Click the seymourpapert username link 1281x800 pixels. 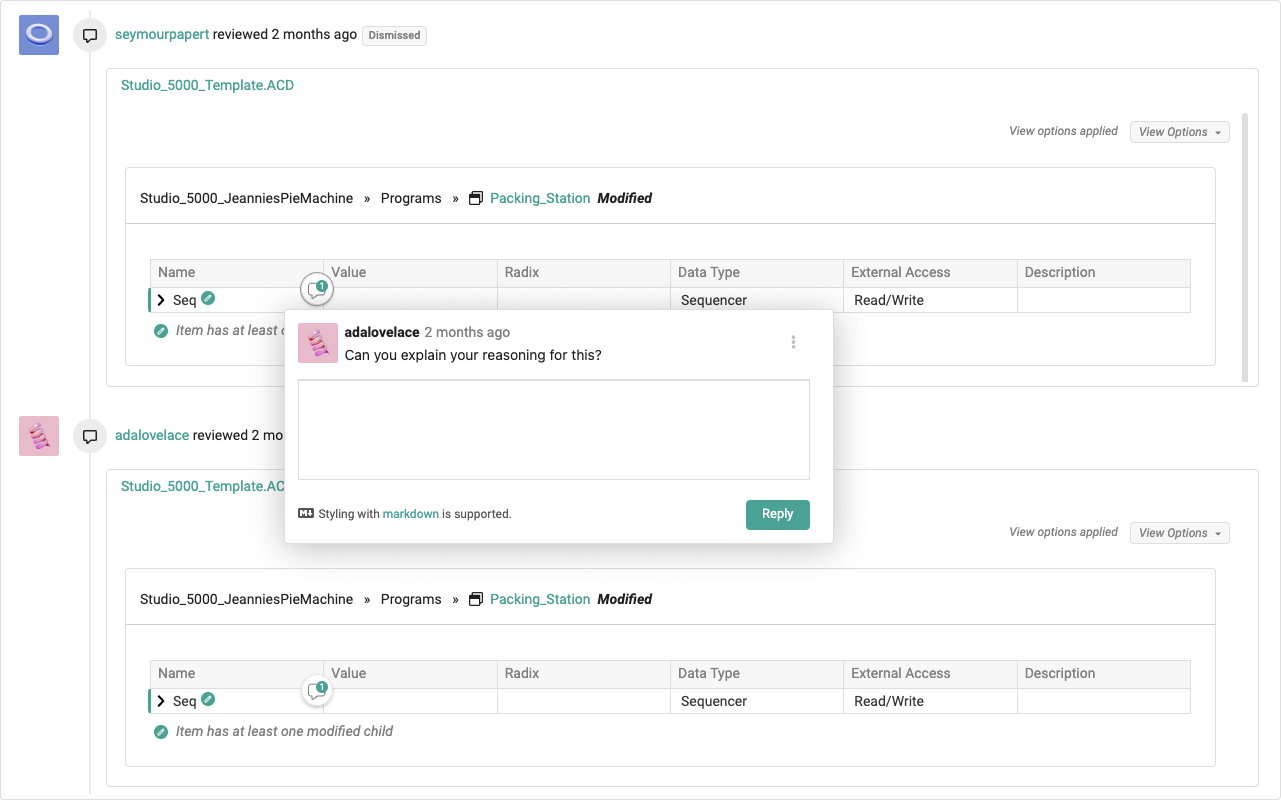tap(162, 34)
